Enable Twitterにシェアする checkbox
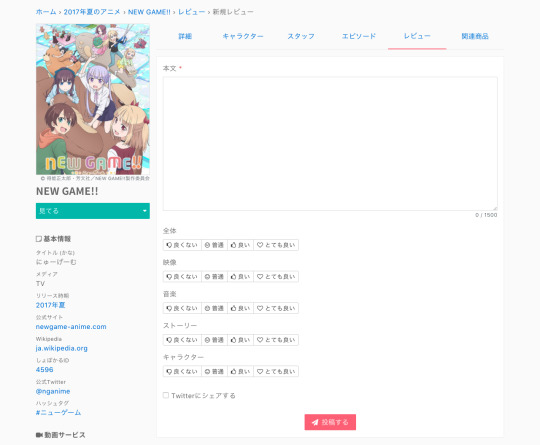The image size is (540, 445). [x=166, y=395]
